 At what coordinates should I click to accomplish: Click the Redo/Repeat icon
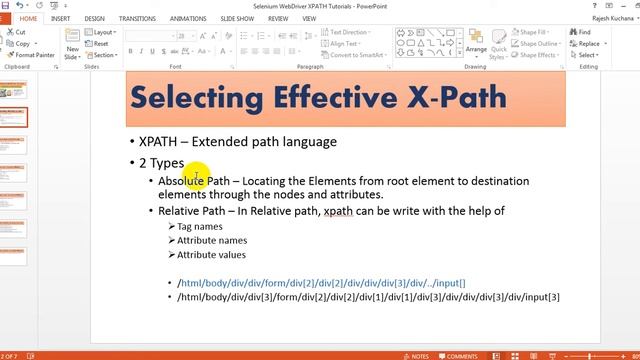point(39,6)
